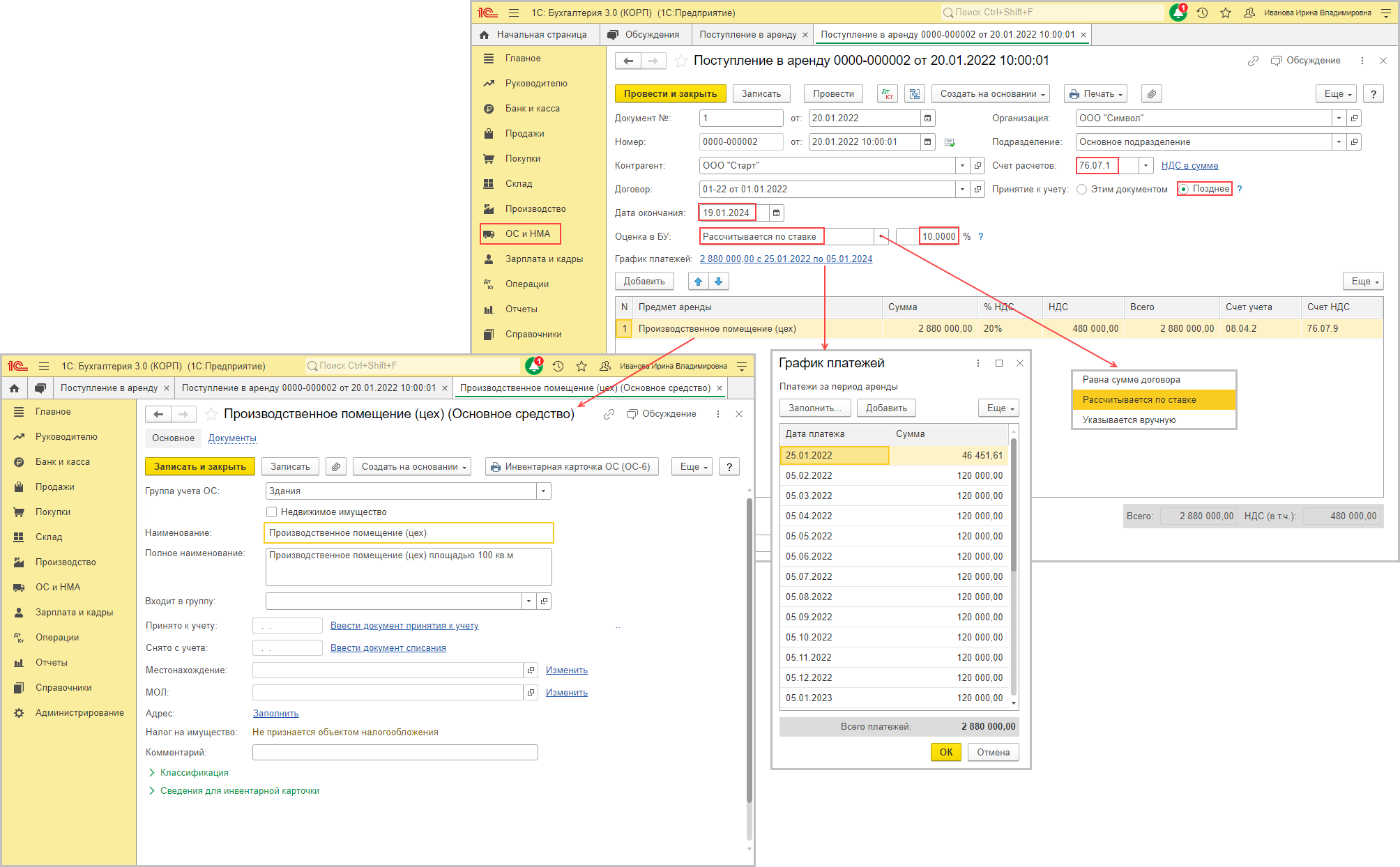Expand Организация dropdown arrow
This screenshot has width=1400, height=867.
tap(1339, 118)
